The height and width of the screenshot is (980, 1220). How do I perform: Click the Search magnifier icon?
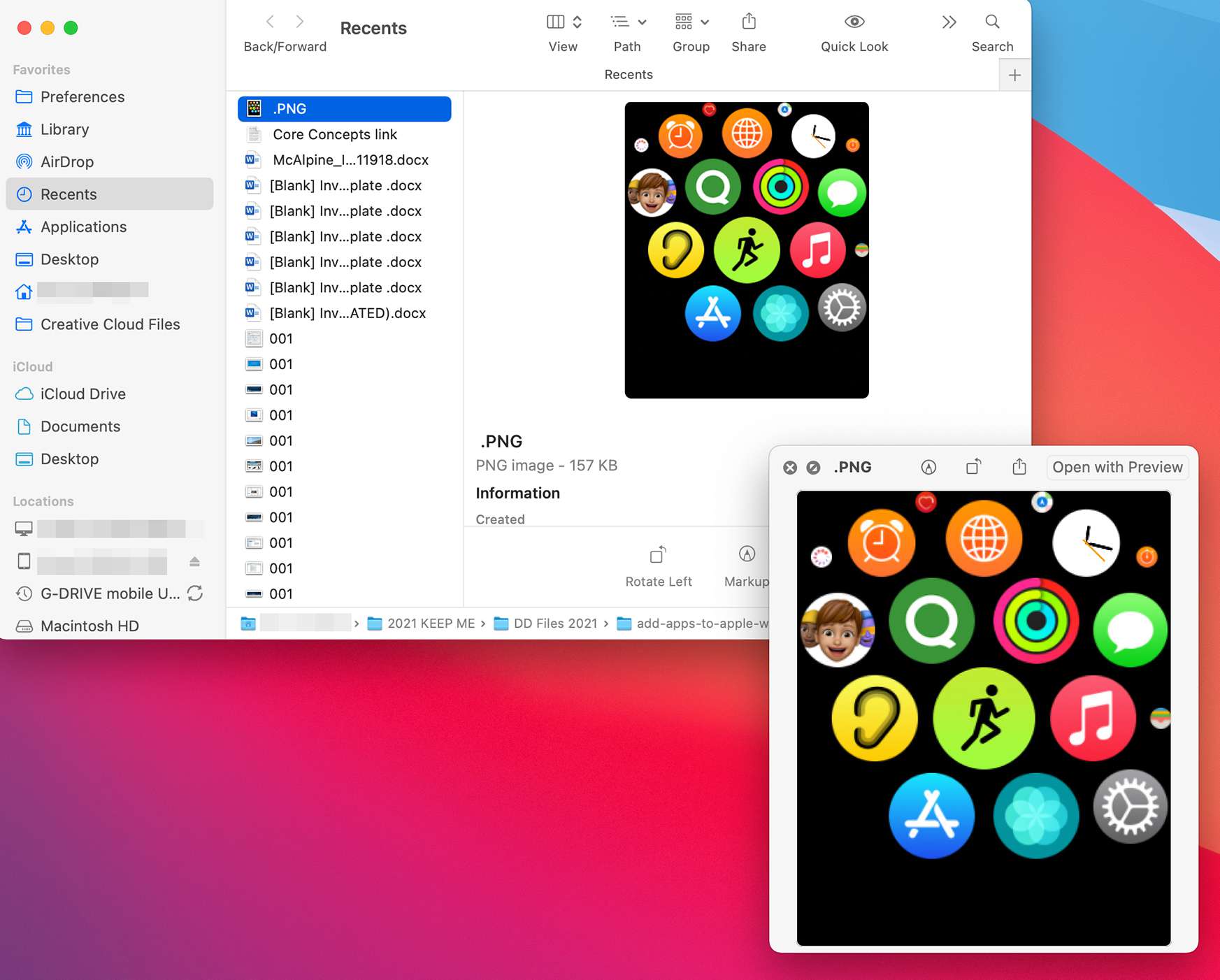click(992, 22)
